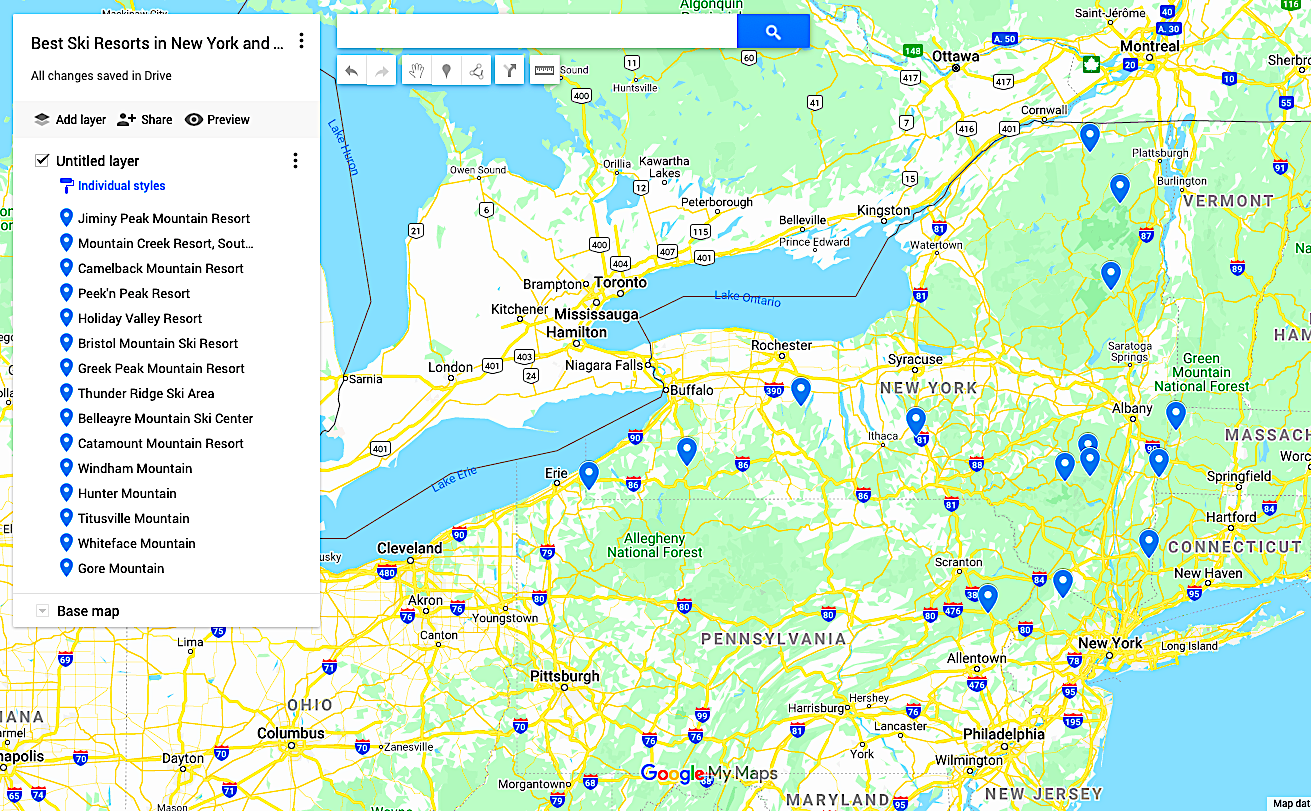The image size is (1311, 811).
Task: Select Hunter Mountain in the layer list
Action: [x=127, y=493]
